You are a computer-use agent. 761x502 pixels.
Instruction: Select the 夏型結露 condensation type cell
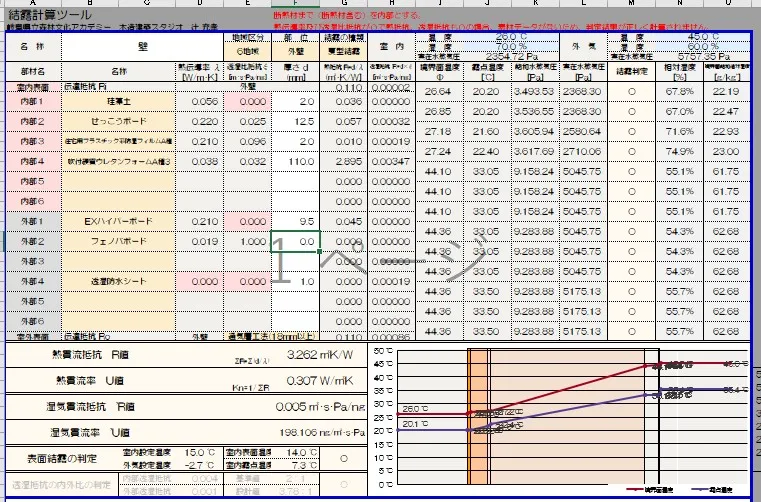(x=344, y=49)
